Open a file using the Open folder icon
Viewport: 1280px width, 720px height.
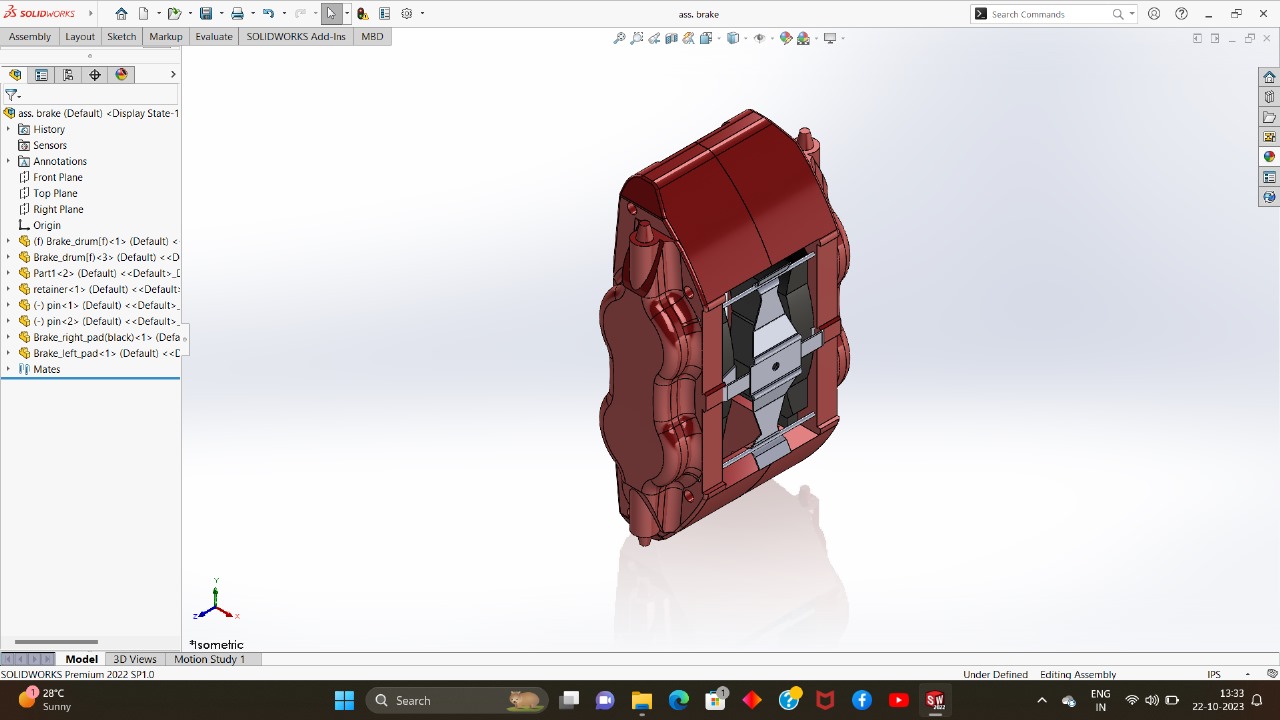pyautogui.click(x=174, y=14)
